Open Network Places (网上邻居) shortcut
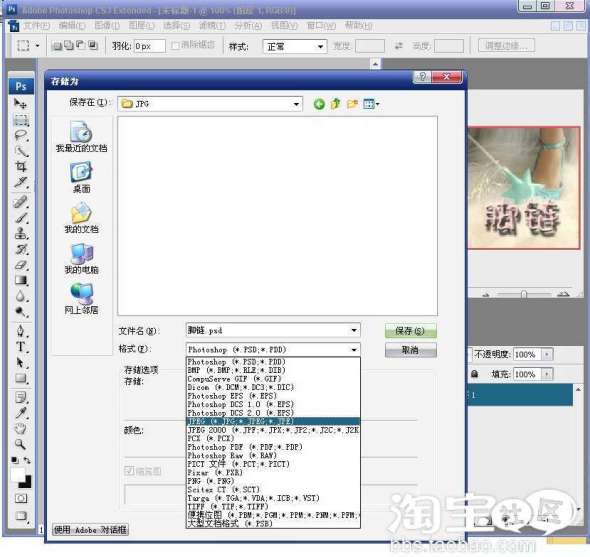 click(81, 299)
